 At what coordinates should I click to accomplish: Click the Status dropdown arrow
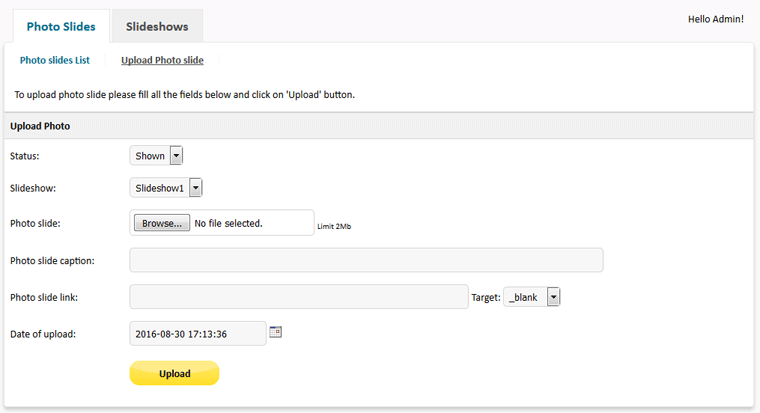coord(176,156)
